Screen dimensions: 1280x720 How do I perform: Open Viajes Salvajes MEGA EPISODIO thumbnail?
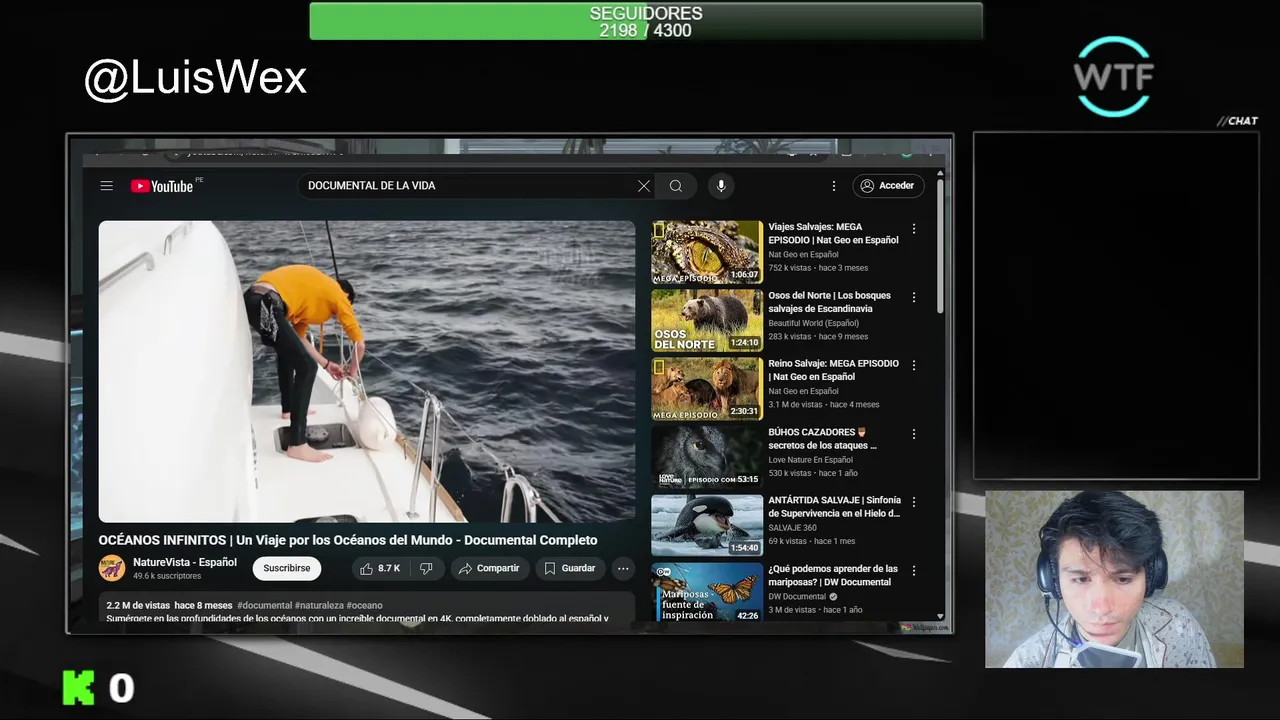pos(707,252)
